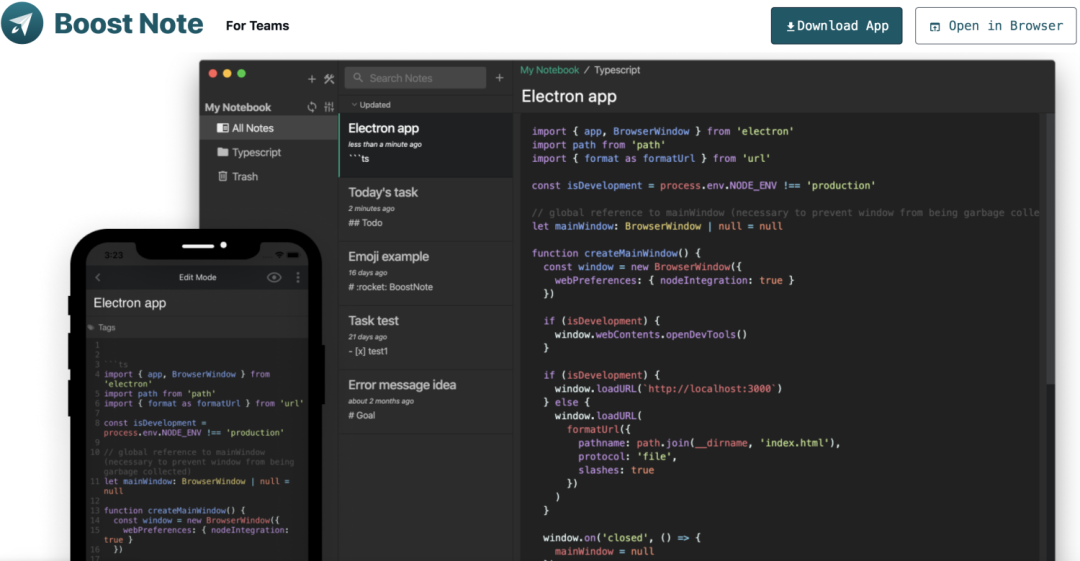
Task: Open the three-dot menu on the phone screen
Action: [x=298, y=277]
